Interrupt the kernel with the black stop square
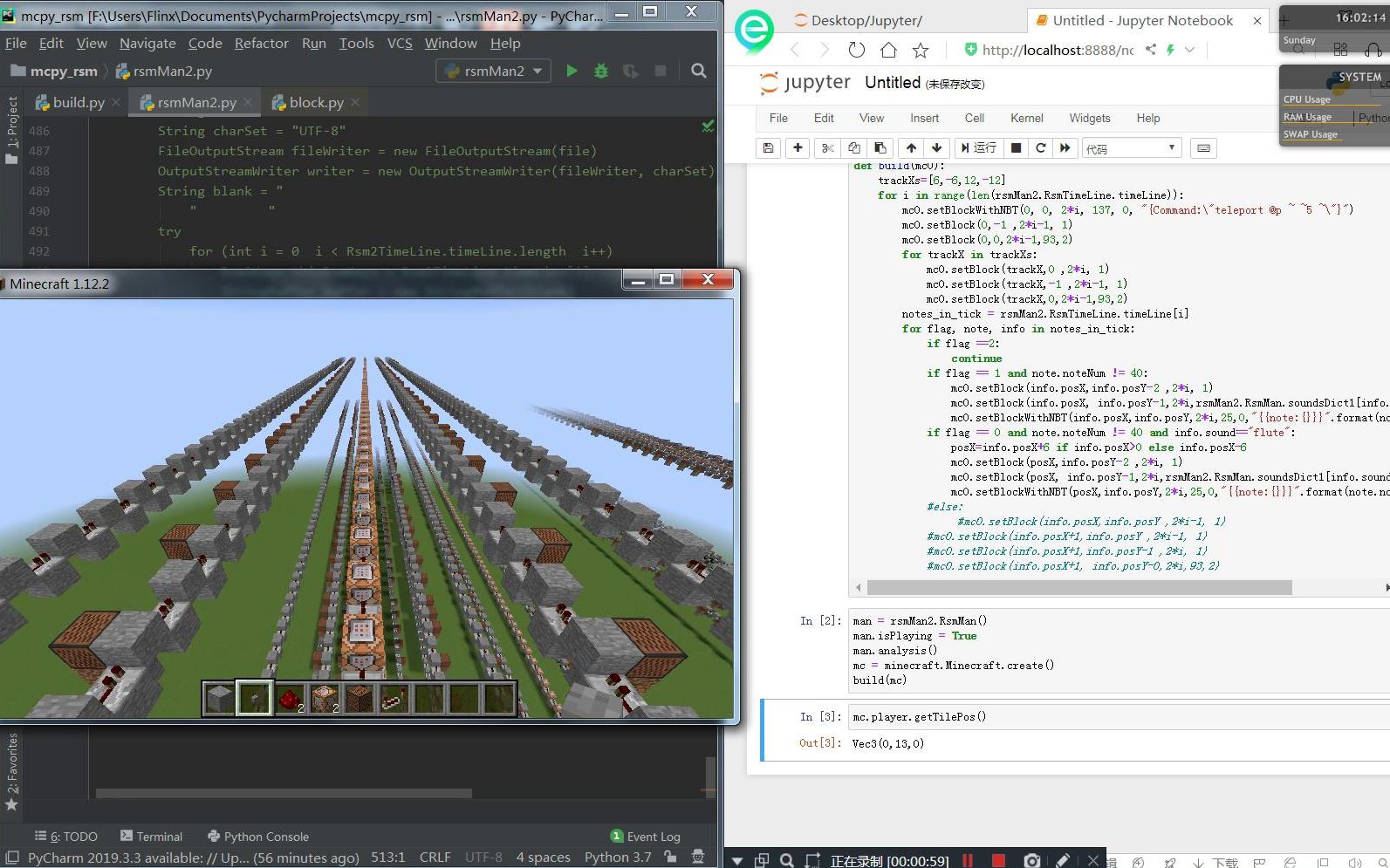This screenshot has width=1390, height=868. [1016, 148]
